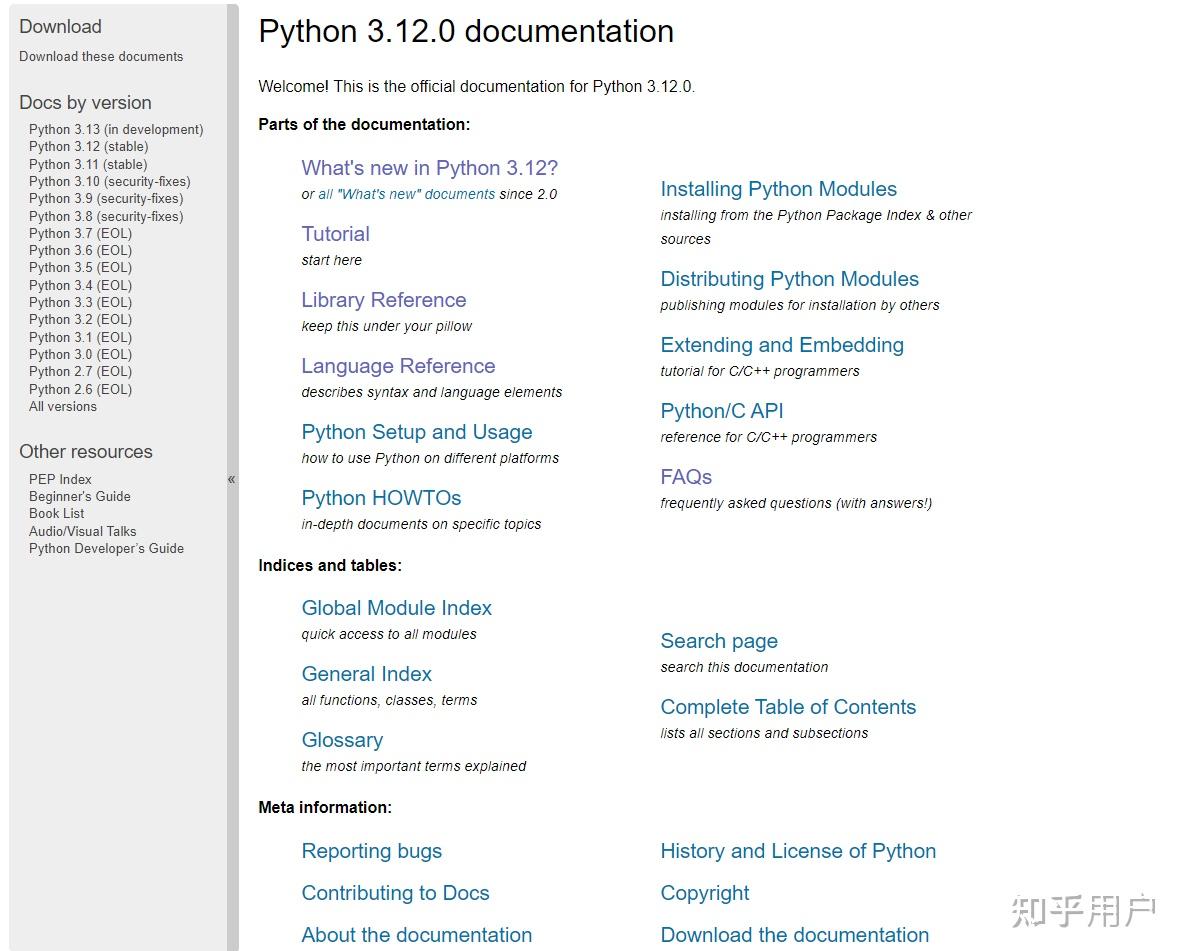Open What's new in Python 3.12?

tap(429, 167)
